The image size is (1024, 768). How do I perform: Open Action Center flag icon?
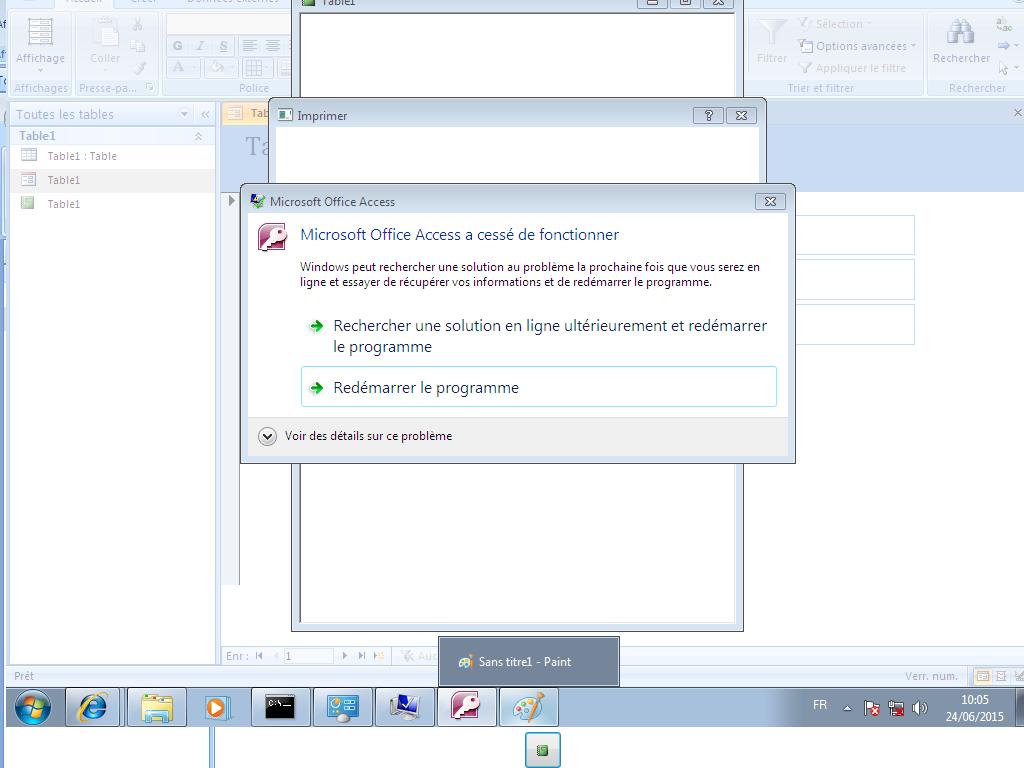point(871,708)
